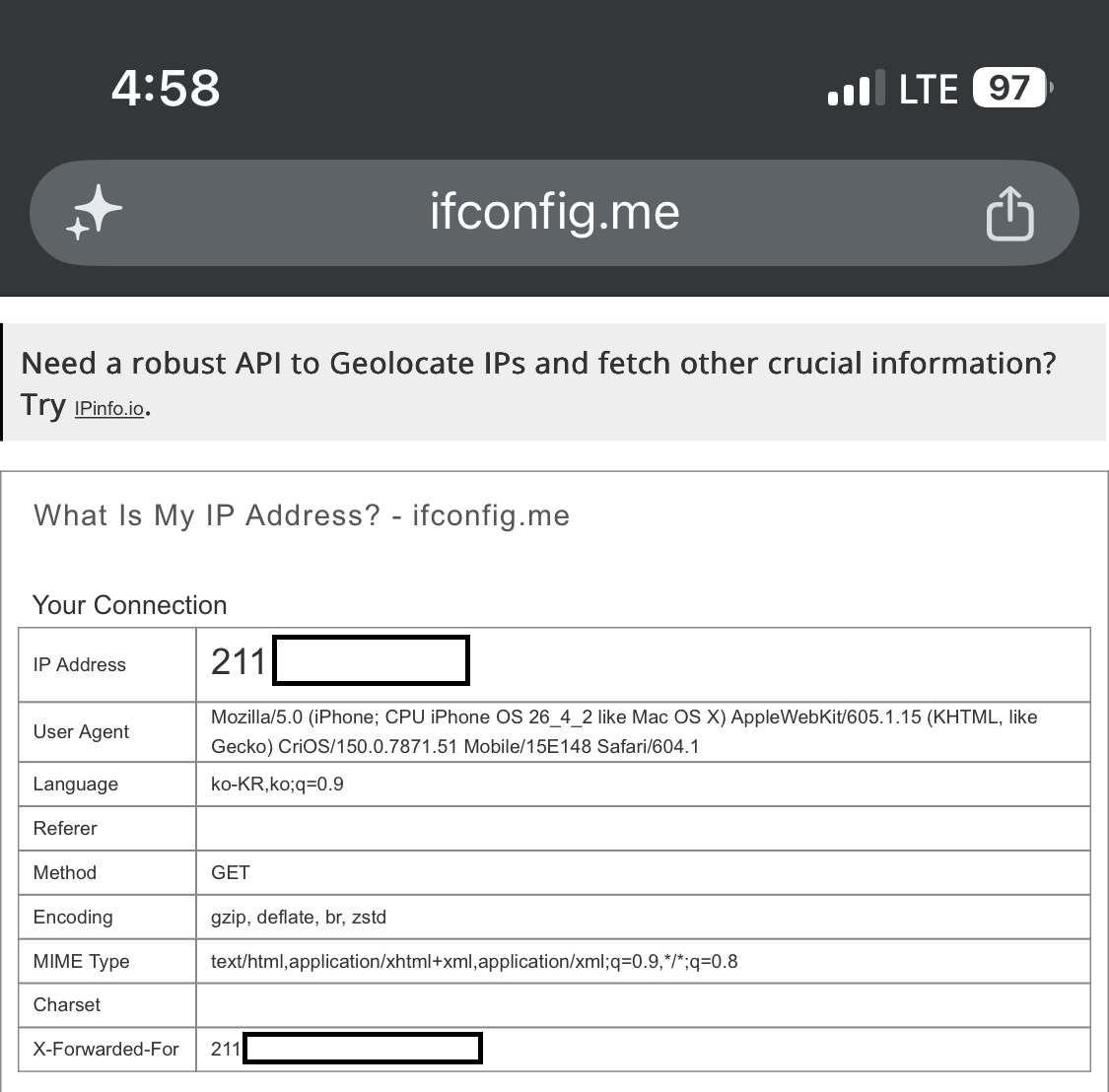This screenshot has width=1109, height=1092.
Task: Tap the cellular signal bars indicator
Action: tap(856, 88)
